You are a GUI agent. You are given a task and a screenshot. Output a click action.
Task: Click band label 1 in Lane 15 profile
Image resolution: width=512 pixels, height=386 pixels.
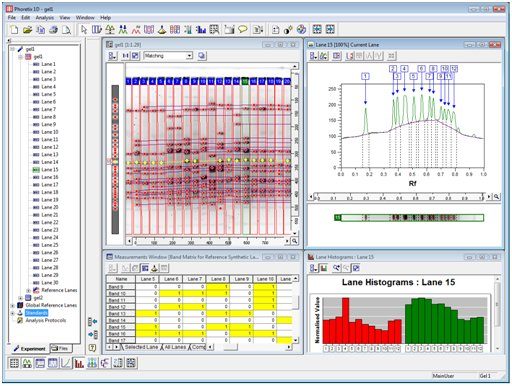[366, 76]
